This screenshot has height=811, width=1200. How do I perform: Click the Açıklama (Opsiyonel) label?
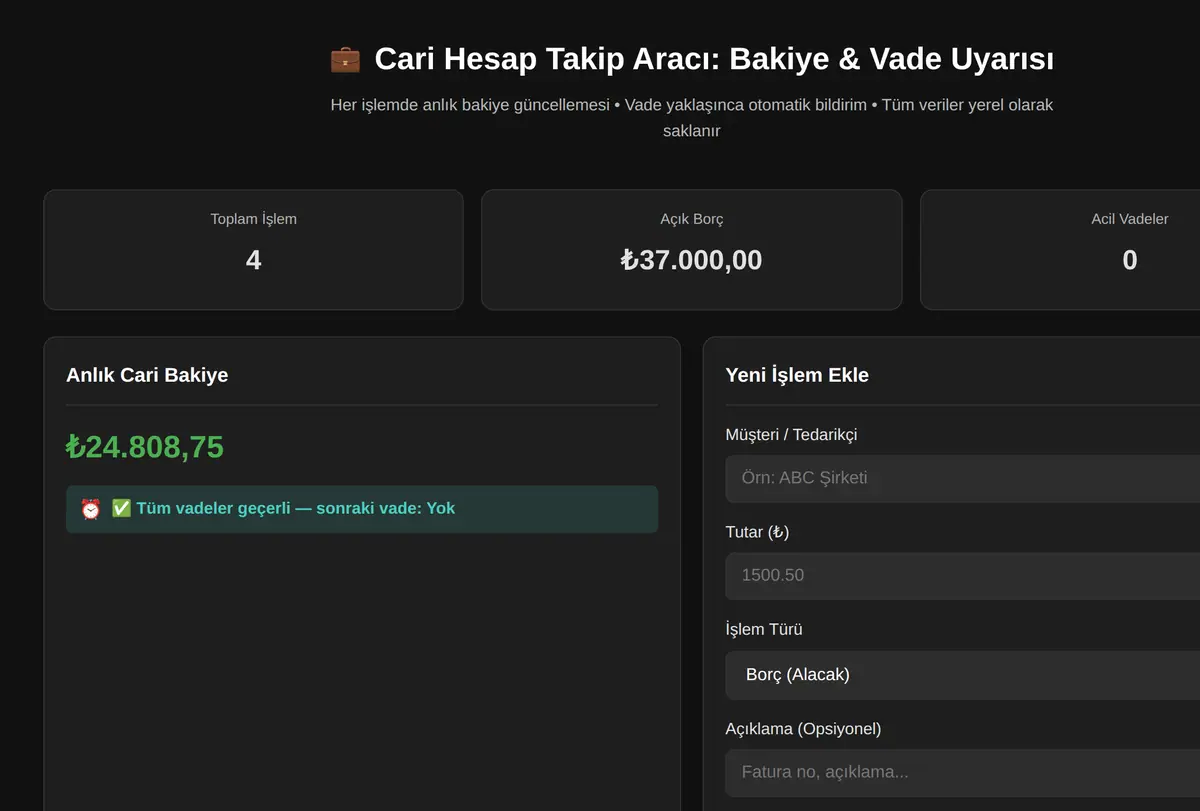pos(803,728)
